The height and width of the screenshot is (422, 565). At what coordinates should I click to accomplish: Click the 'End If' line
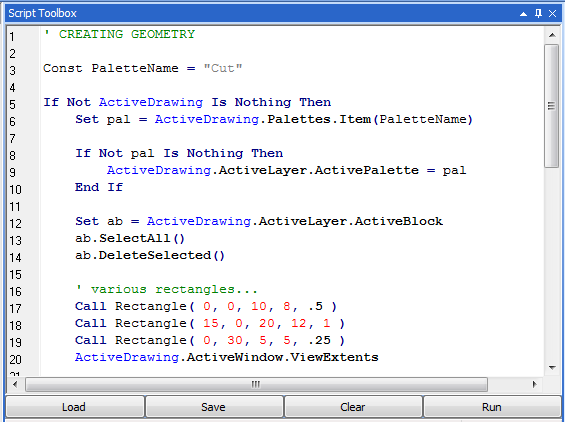pos(99,187)
